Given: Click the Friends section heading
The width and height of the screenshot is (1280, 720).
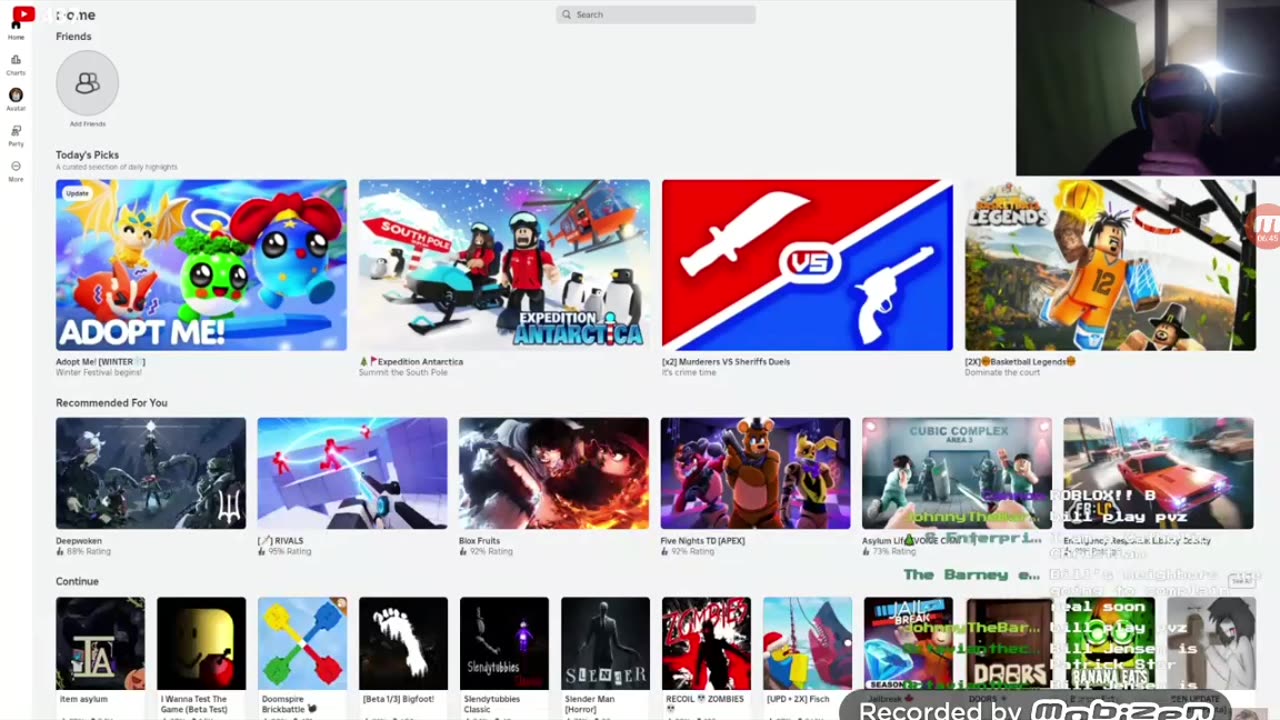Looking at the screenshot, I should [x=73, y=37].
